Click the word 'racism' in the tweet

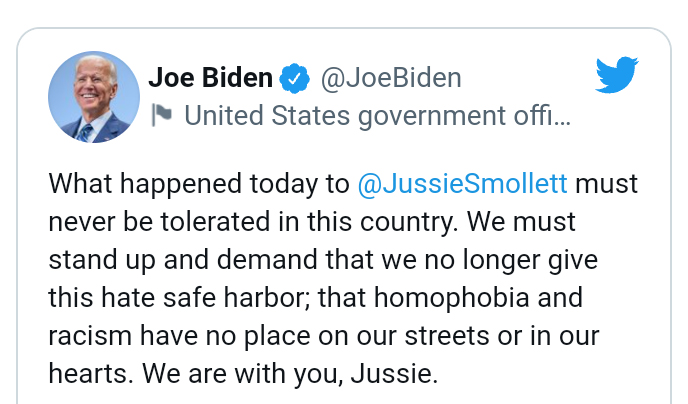(x=90, y=336)
